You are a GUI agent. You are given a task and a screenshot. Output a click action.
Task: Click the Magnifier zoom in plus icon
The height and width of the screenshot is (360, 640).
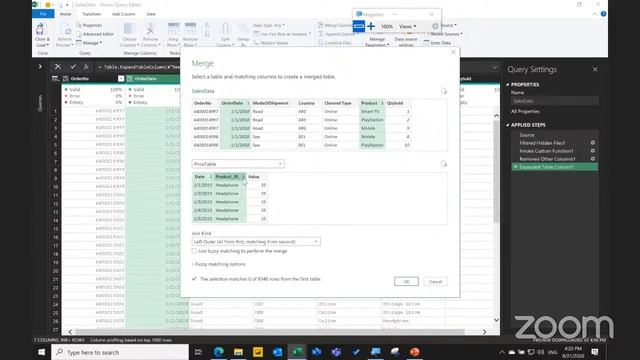point(371,27)
